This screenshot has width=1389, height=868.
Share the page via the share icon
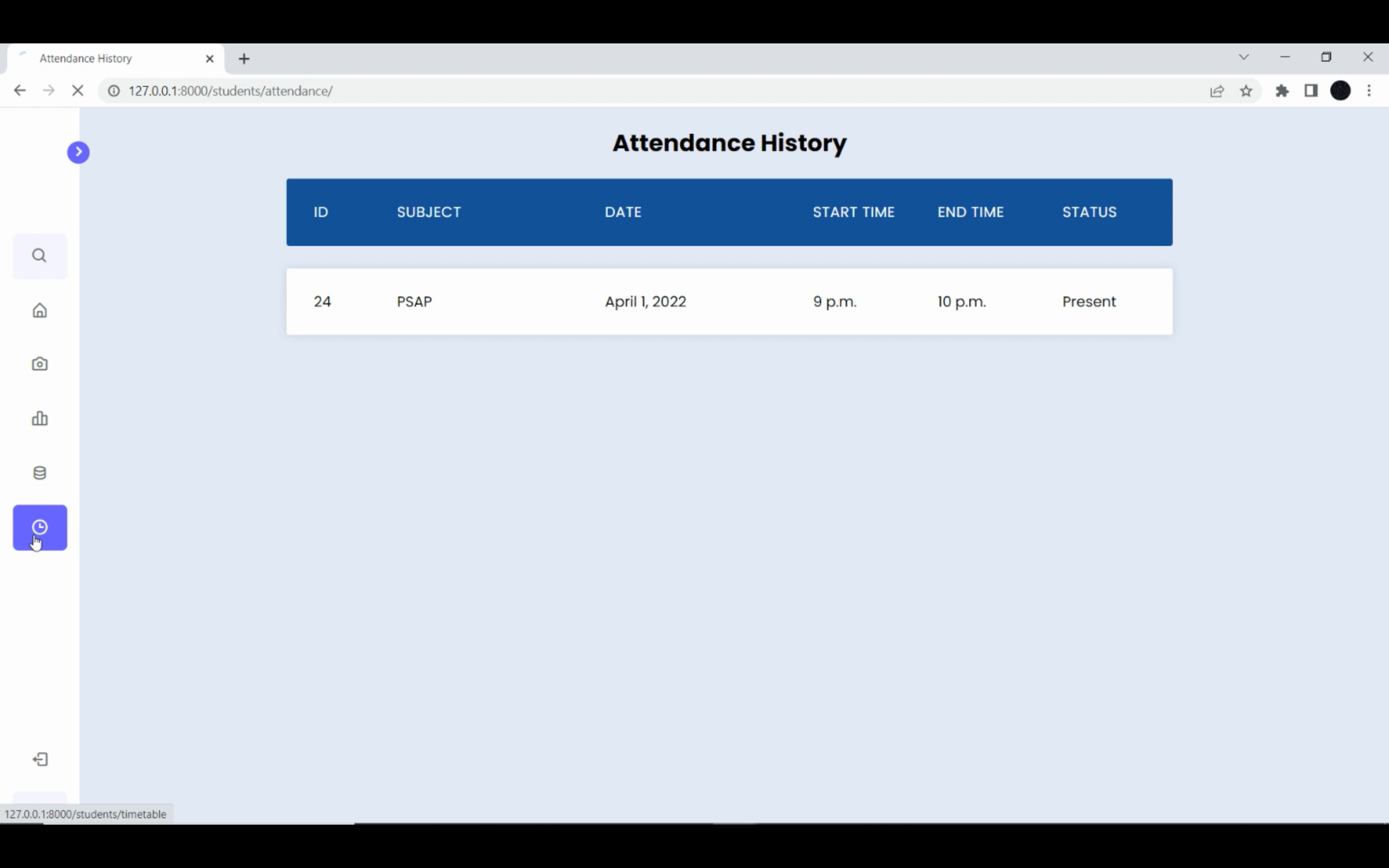coord(1217,91)
